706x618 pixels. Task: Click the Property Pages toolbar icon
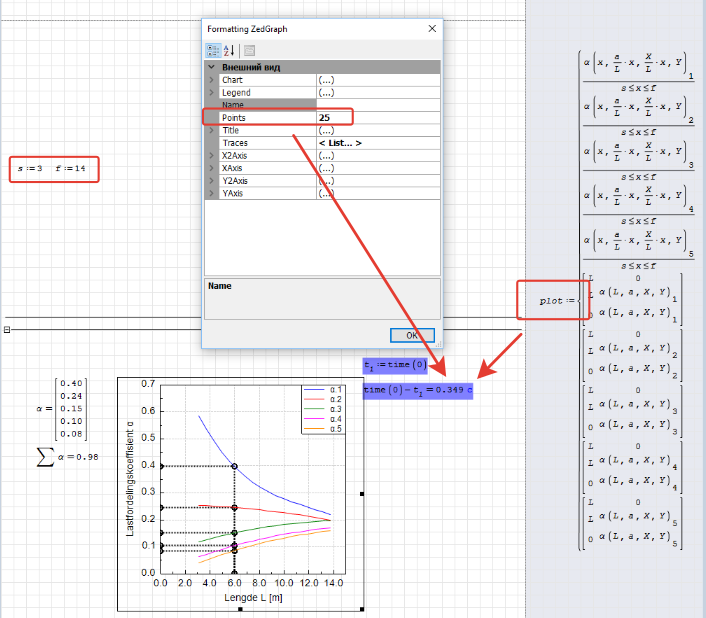[x=249, y=50]
